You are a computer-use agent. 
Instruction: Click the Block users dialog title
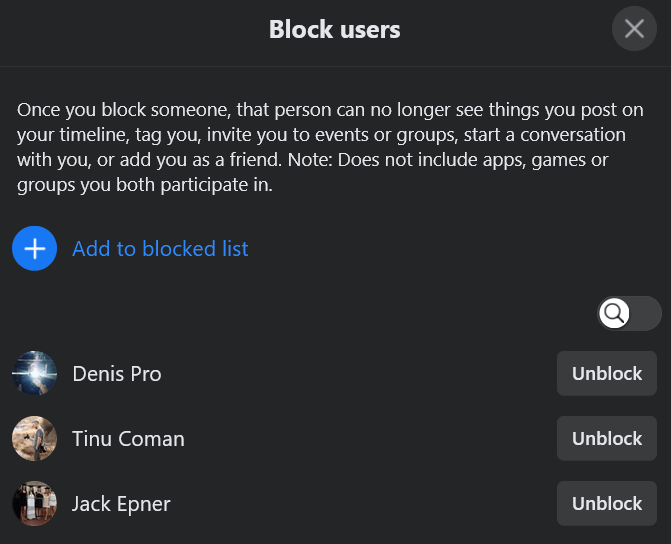334,29
